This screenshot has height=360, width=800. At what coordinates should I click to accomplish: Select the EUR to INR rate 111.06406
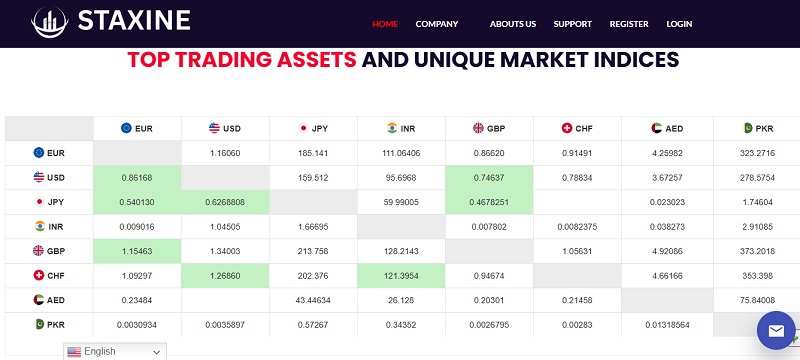(x=401, y=153)
